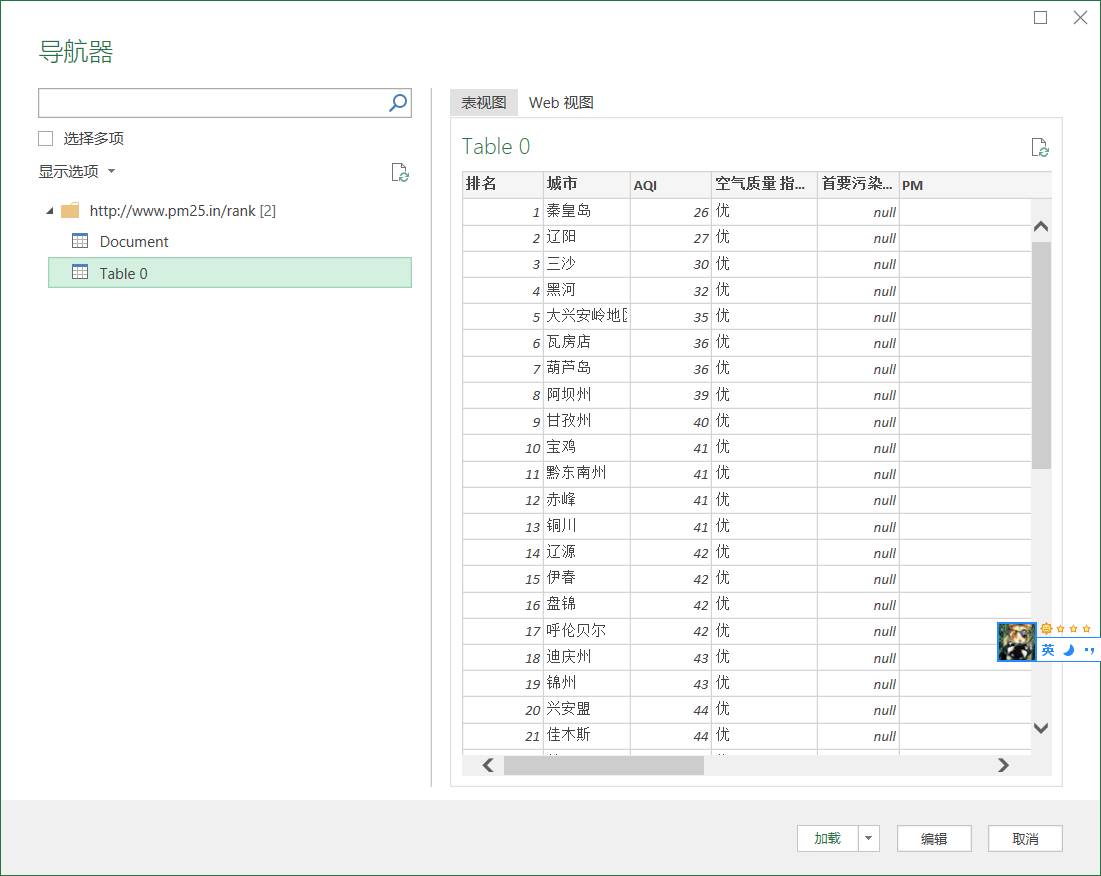The height and width of the screenshot is (876, 1101).
Task: Click the horizontal scrollbar thumb
Action: click(x=604, y=765)
